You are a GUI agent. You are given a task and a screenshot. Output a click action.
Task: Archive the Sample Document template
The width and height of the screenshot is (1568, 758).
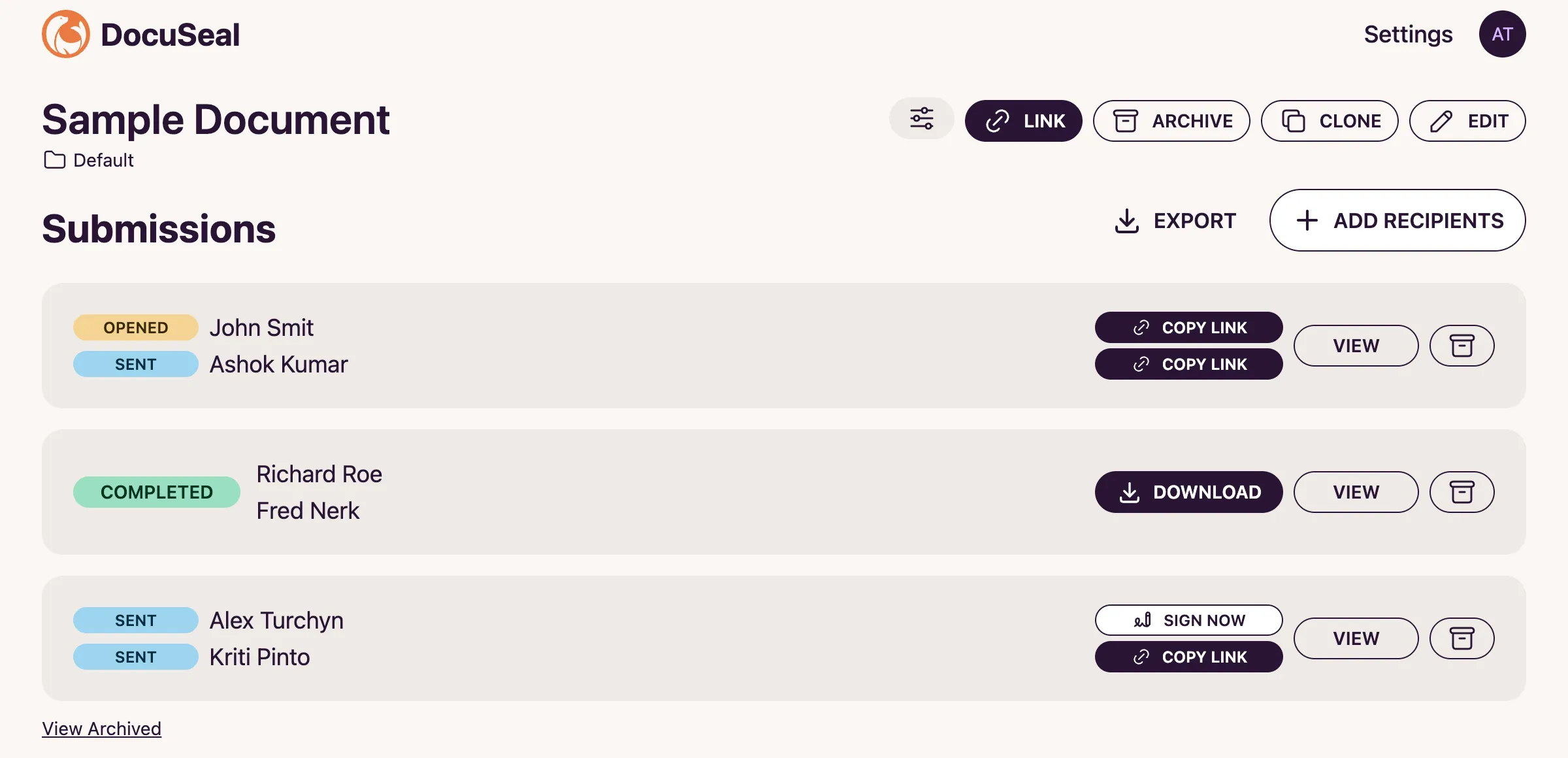click(1171, 121)
